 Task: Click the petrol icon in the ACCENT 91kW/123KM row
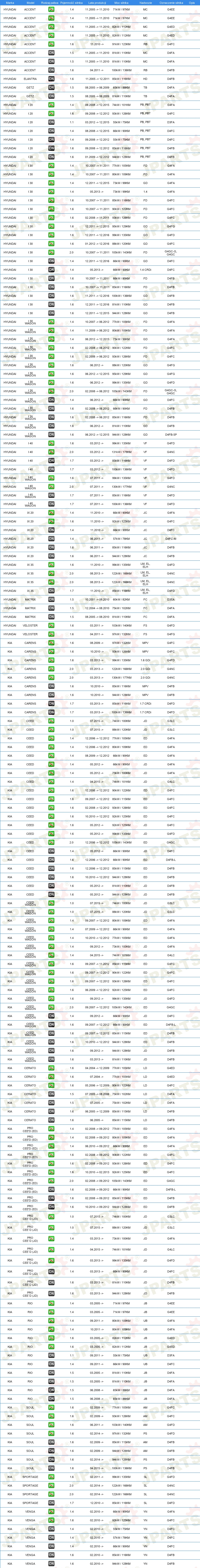pyautogui.click(x=51, y=44)
